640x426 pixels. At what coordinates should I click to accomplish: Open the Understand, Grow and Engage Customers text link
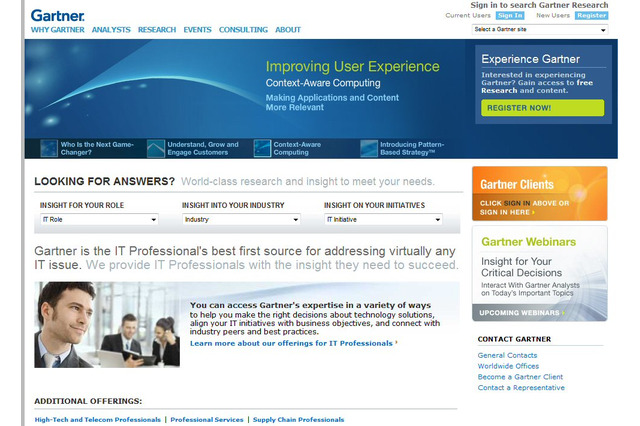(203, 149)
